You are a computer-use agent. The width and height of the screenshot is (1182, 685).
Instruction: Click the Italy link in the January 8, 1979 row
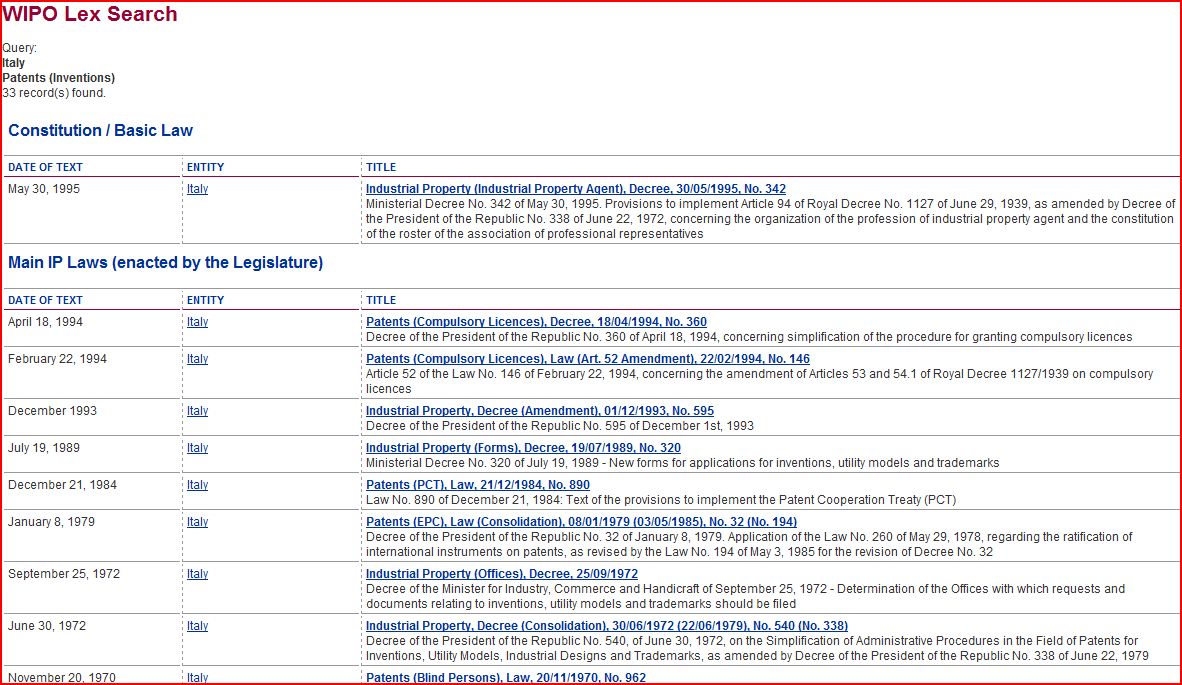[198, 521]
